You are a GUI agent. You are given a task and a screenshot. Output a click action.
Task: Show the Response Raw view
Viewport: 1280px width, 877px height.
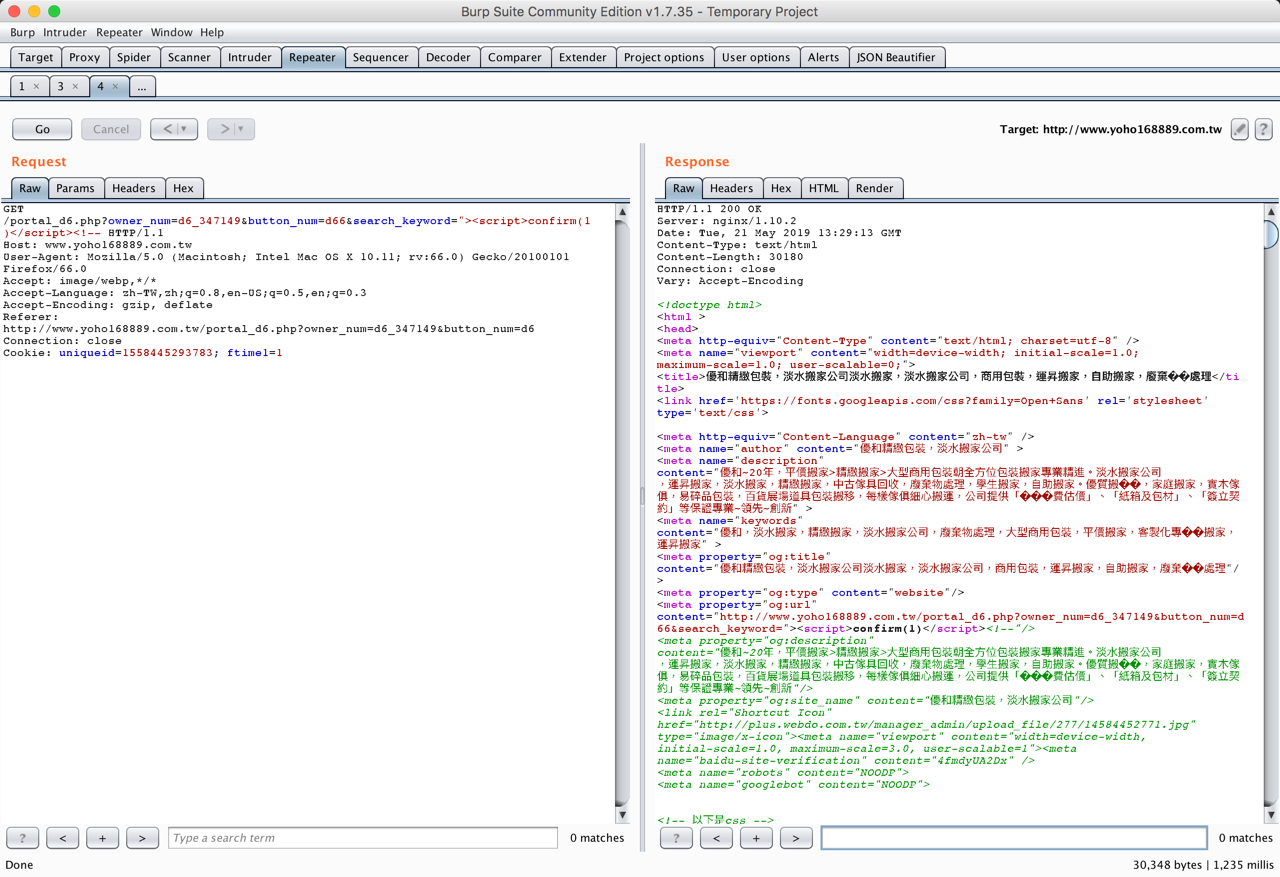coord(684,188)
